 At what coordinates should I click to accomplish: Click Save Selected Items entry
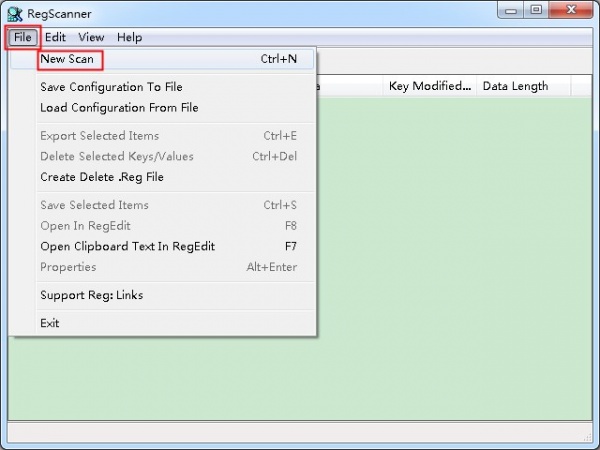(x=162, y=205)
